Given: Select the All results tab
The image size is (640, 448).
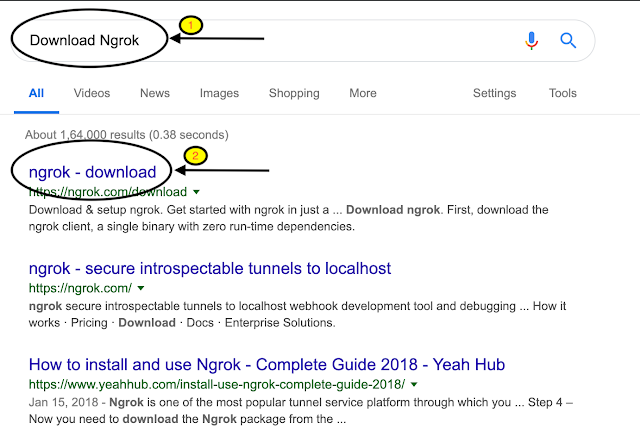Looking at the screenshot, I should [36, 93].
